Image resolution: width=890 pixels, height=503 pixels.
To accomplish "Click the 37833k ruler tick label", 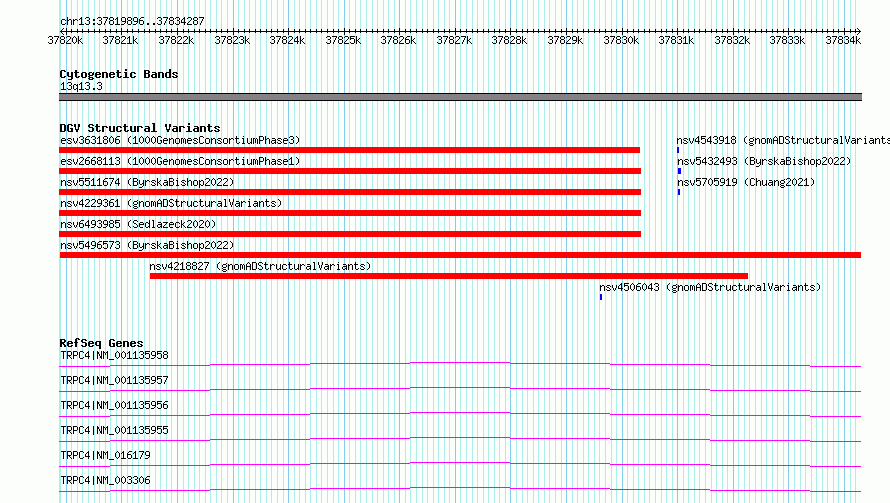I will [787, 40].
